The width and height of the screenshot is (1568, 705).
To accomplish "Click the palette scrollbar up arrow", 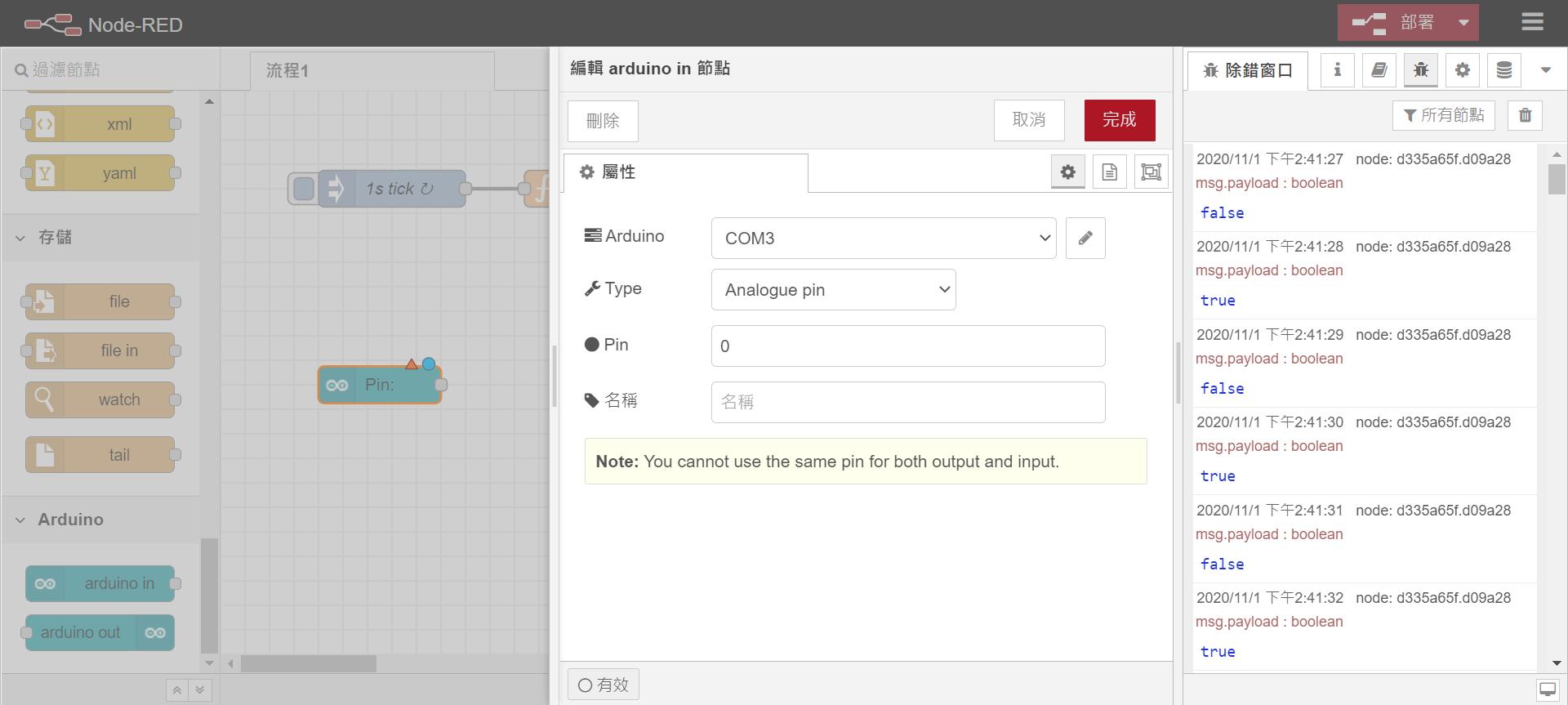I will tap(209, 101).
